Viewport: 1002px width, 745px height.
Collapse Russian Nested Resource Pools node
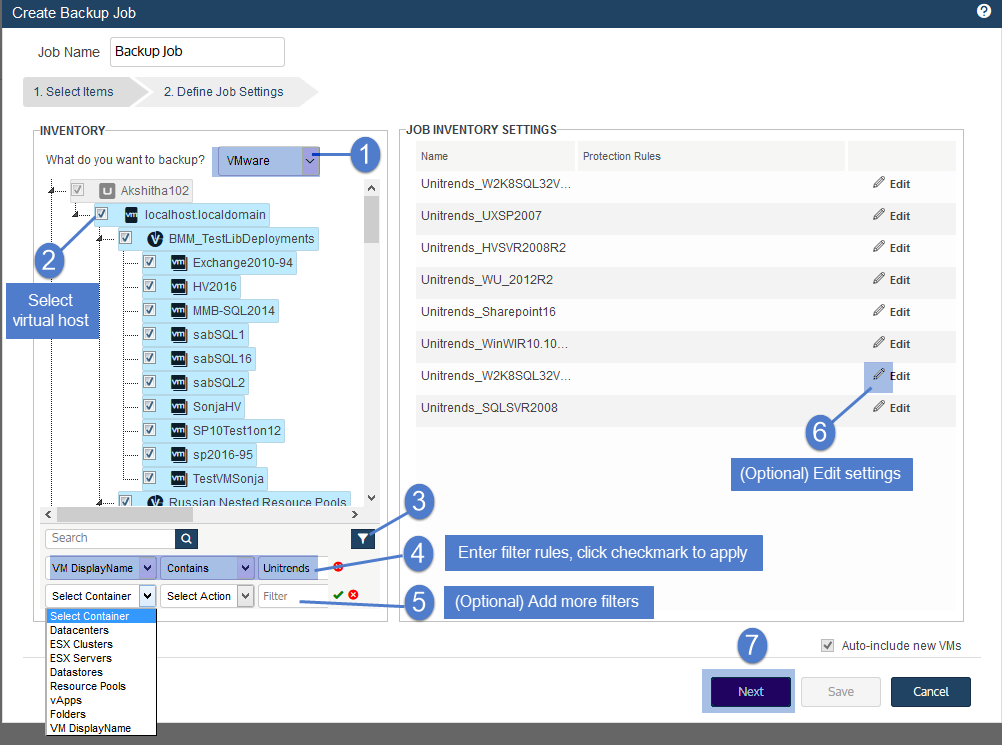point(99,502)
